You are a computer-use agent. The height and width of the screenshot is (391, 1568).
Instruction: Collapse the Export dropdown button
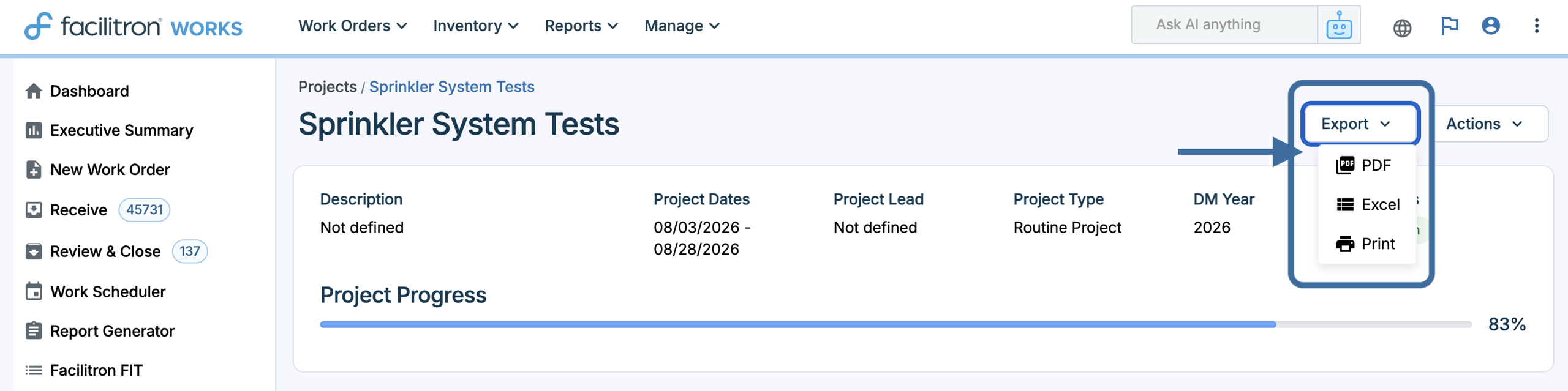click(x=1360, y=124)
